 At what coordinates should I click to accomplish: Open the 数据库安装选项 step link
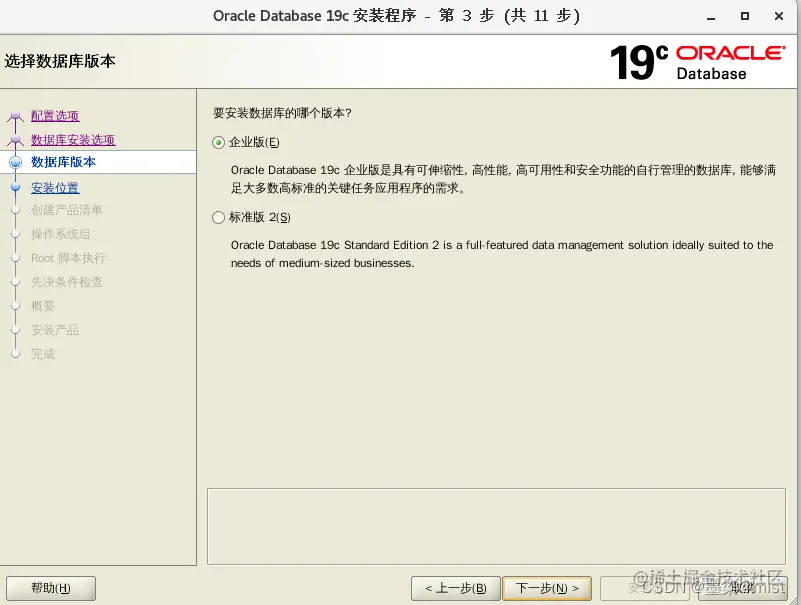(x=73, y=139)
